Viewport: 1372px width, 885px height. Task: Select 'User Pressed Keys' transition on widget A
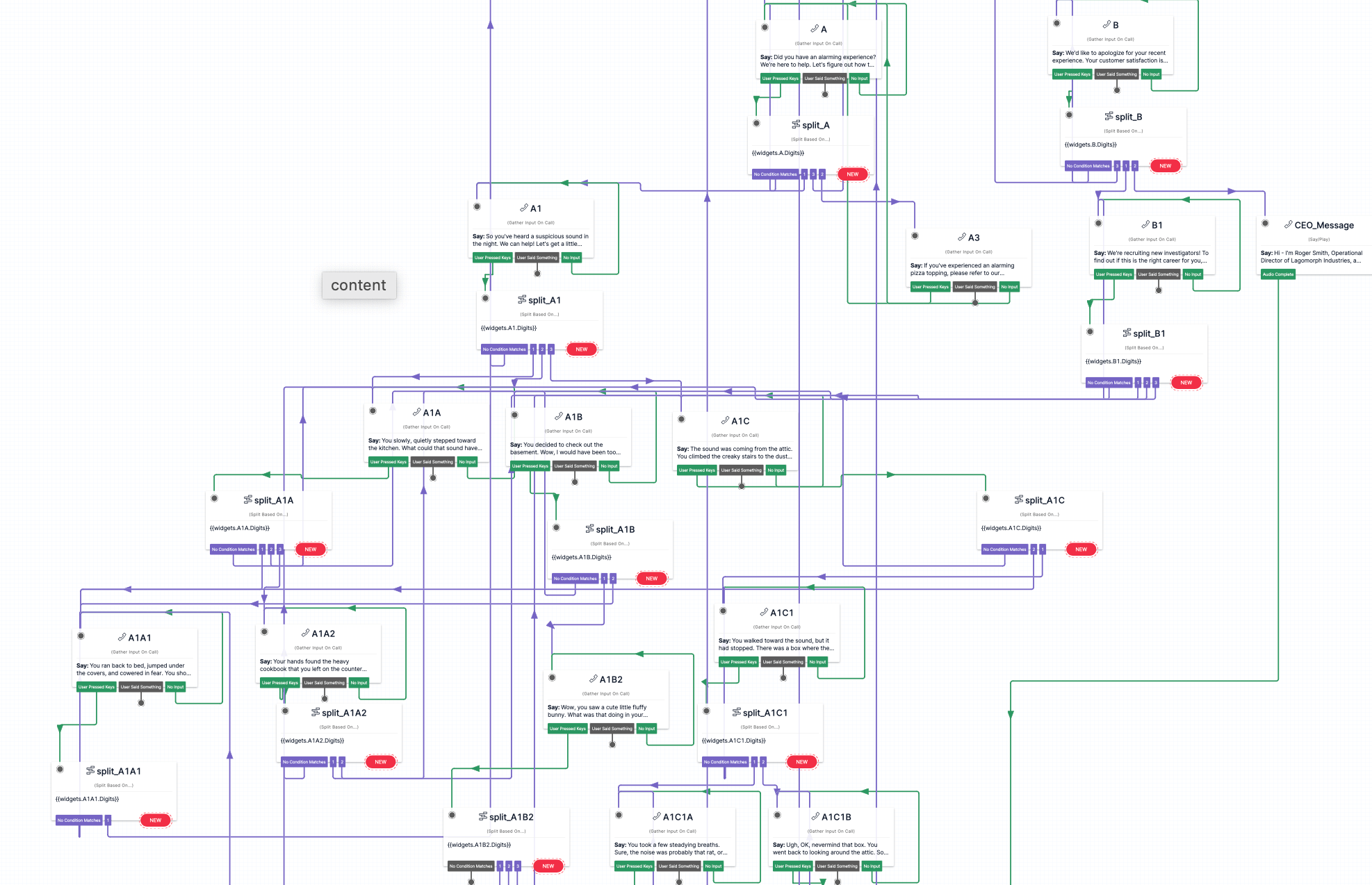tap(780, 78)
